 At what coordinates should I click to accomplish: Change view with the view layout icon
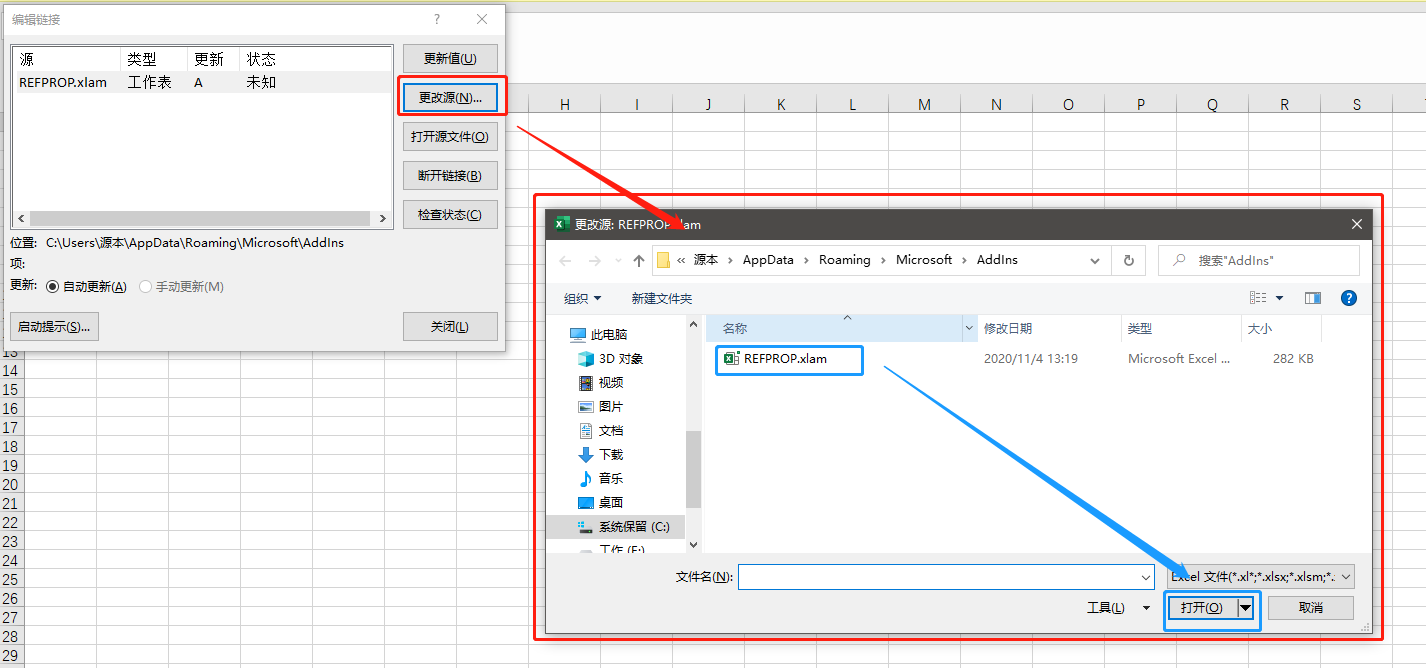point(1258,298)
